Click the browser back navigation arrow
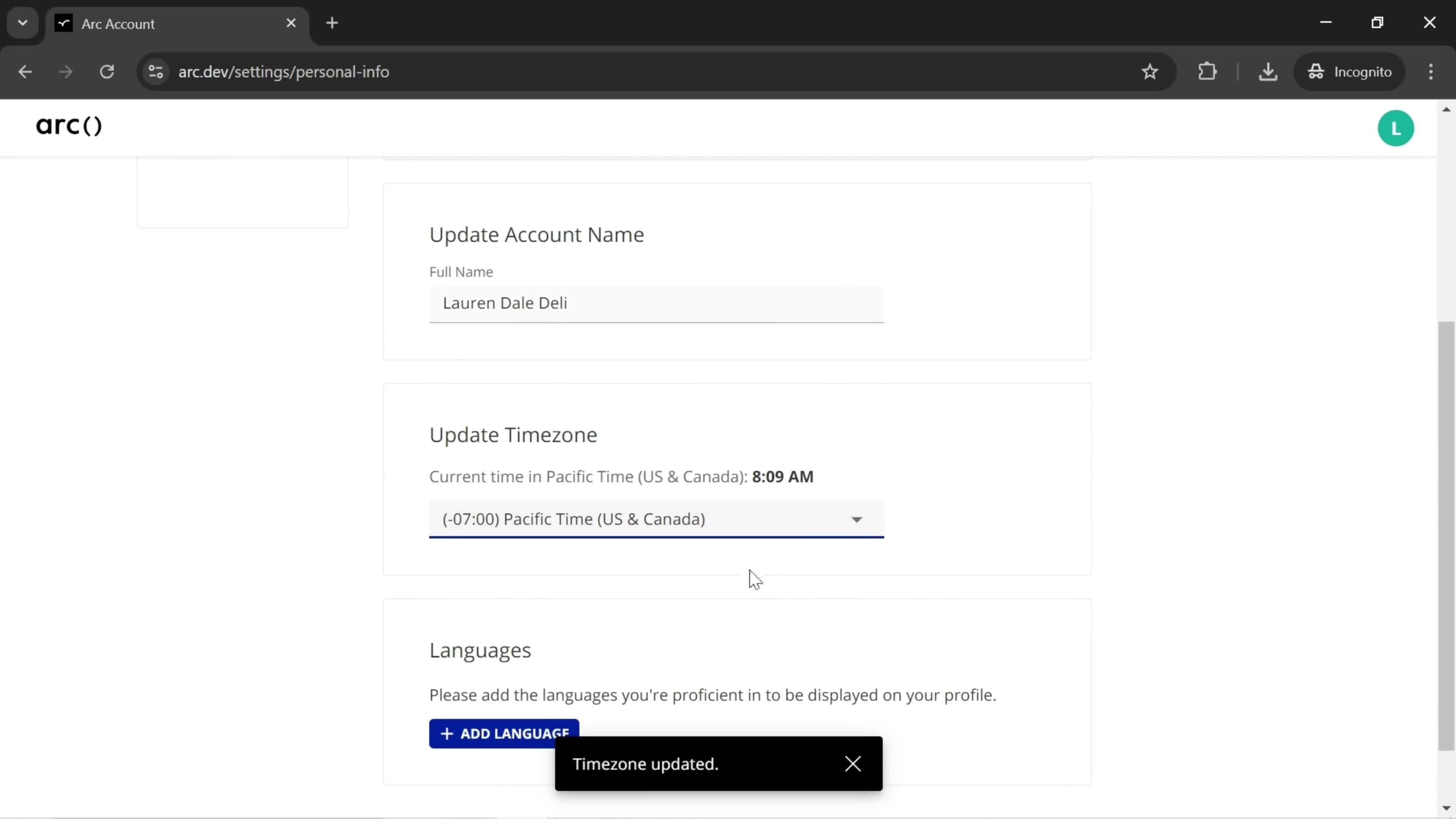1456x819 pixels. point(25,71)
